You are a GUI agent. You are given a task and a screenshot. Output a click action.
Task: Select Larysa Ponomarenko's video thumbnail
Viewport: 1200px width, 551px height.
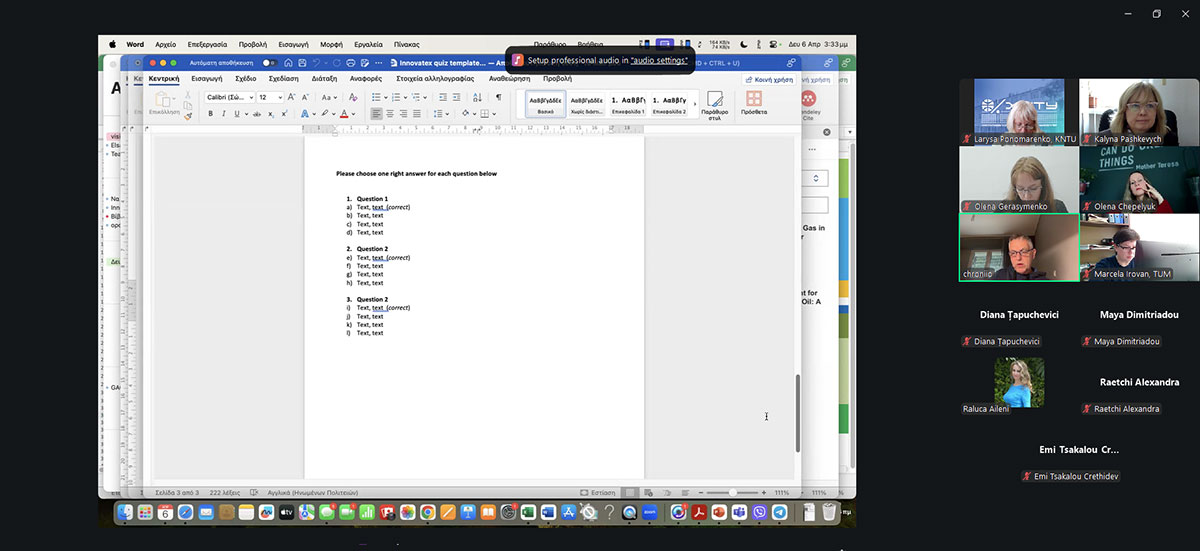point(1019,111)
